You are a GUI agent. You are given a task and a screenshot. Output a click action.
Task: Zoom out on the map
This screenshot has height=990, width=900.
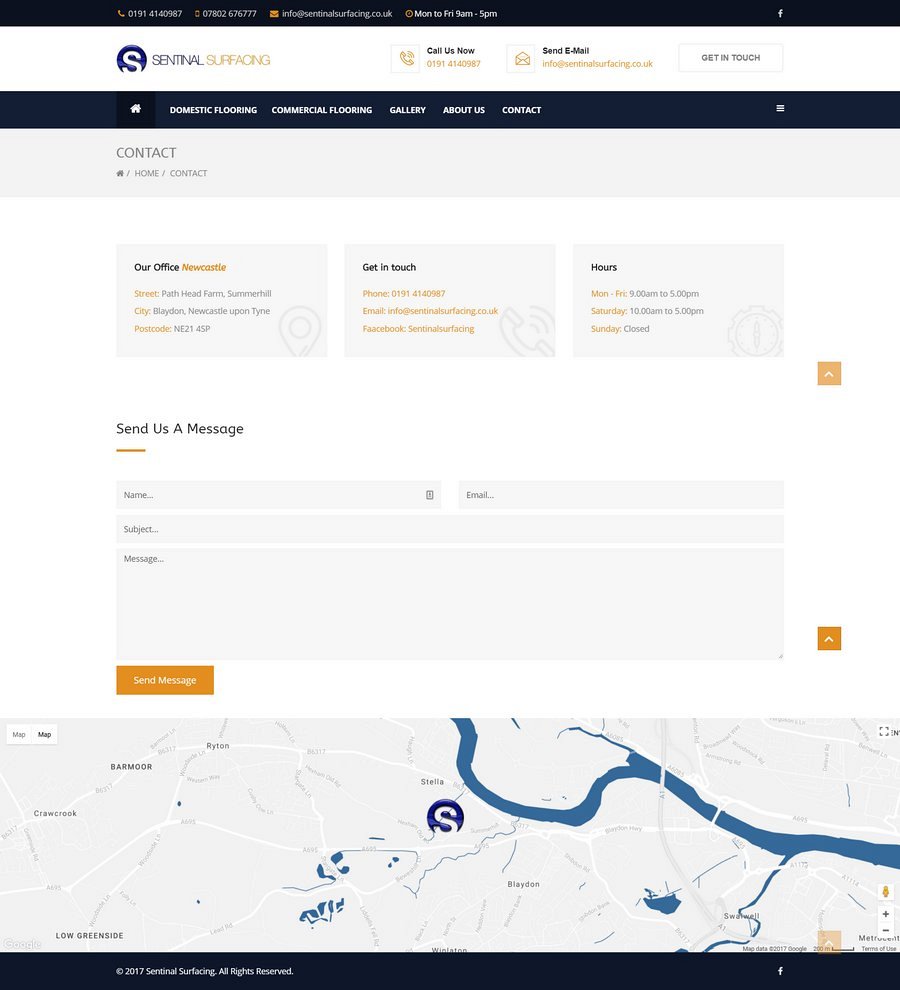[885, 930]
